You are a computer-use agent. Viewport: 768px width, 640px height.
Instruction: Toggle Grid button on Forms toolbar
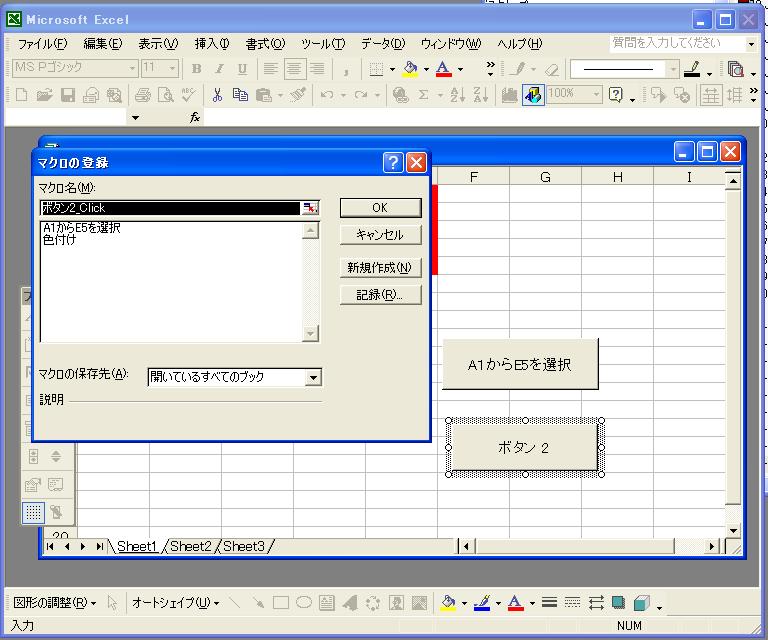[x=33, y=512]
